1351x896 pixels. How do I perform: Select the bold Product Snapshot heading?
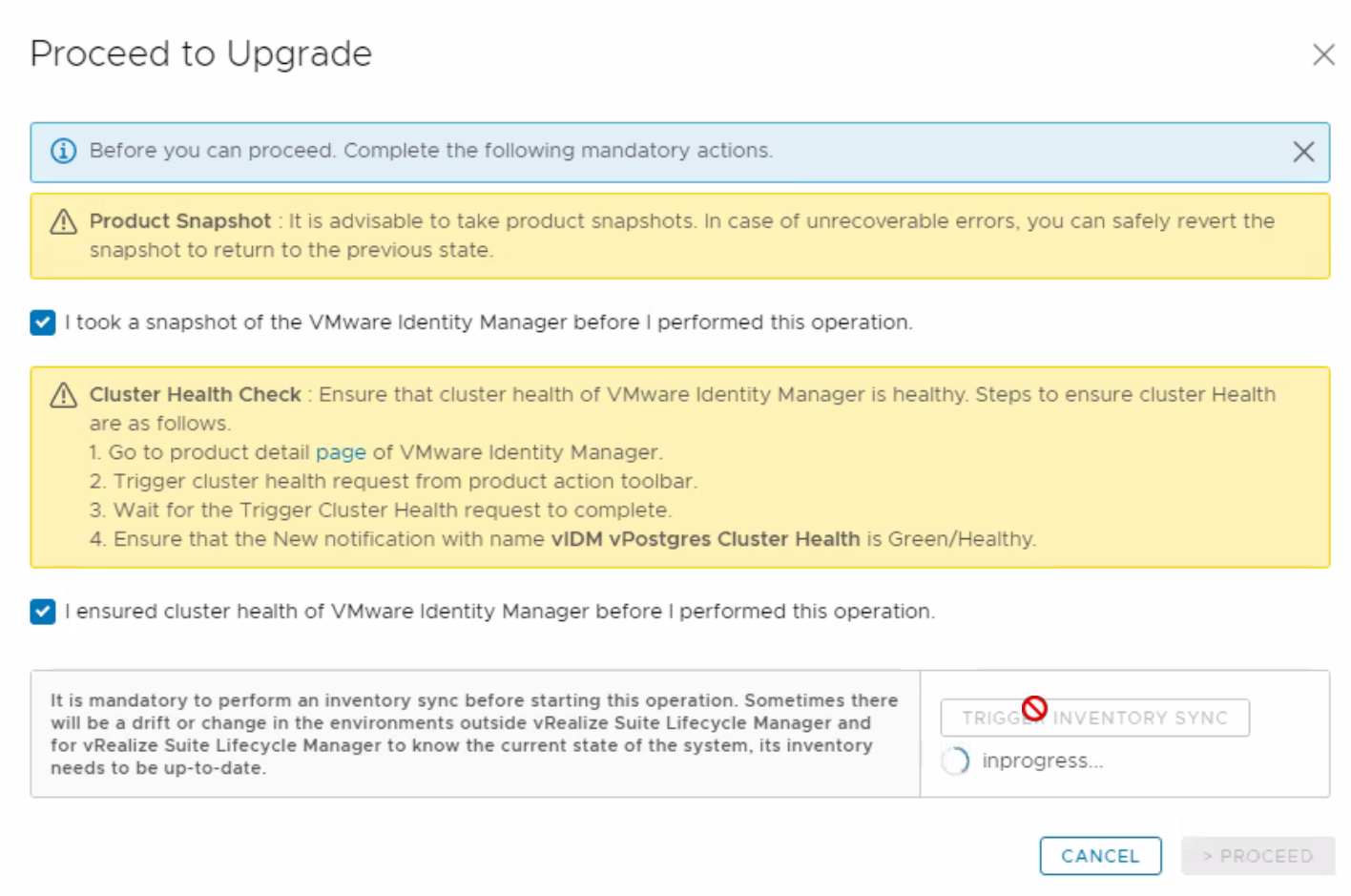coord(180,221)
